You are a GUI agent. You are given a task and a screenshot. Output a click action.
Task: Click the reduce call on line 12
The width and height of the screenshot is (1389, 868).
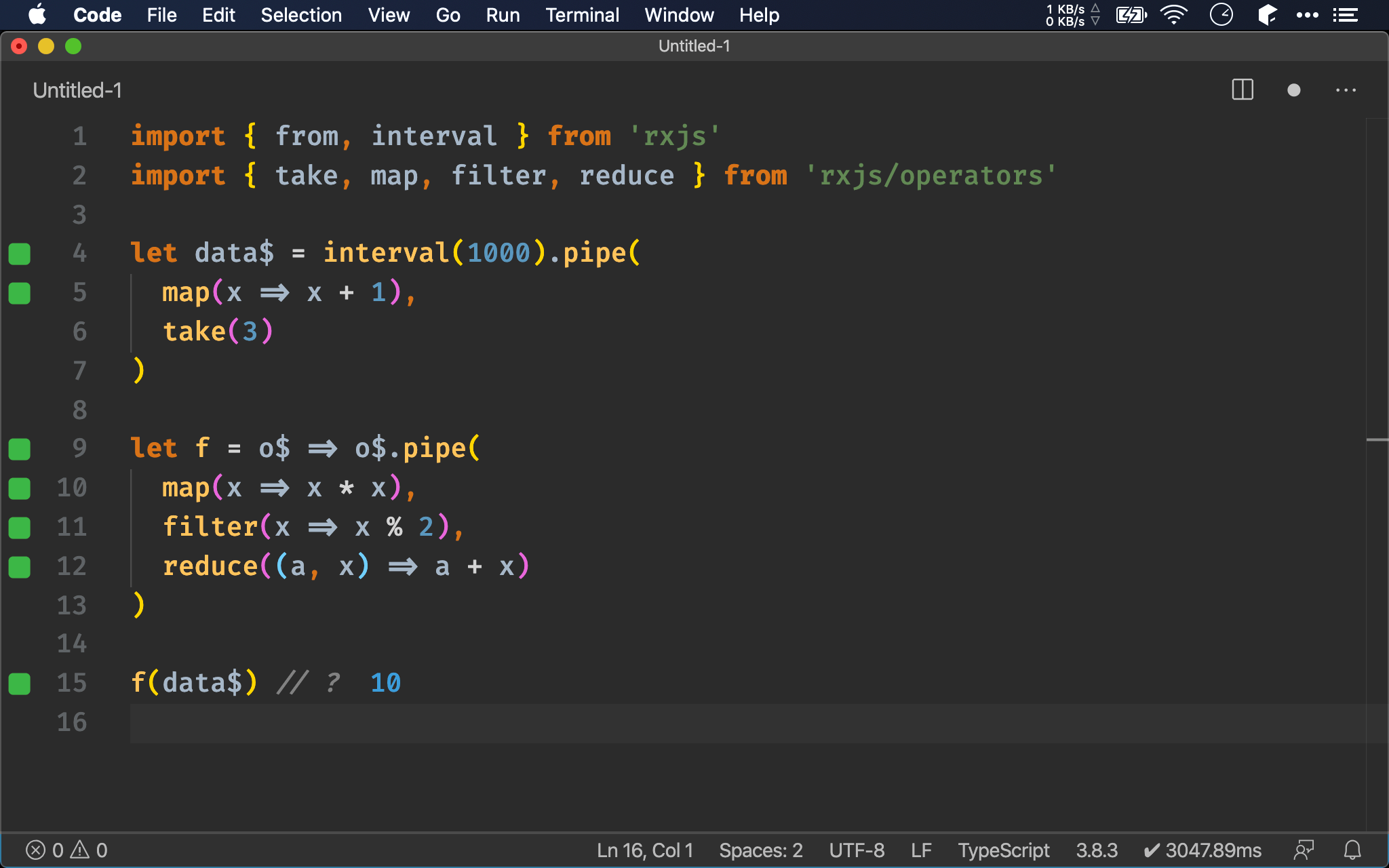pyautogui.click(x=346, y=566)
